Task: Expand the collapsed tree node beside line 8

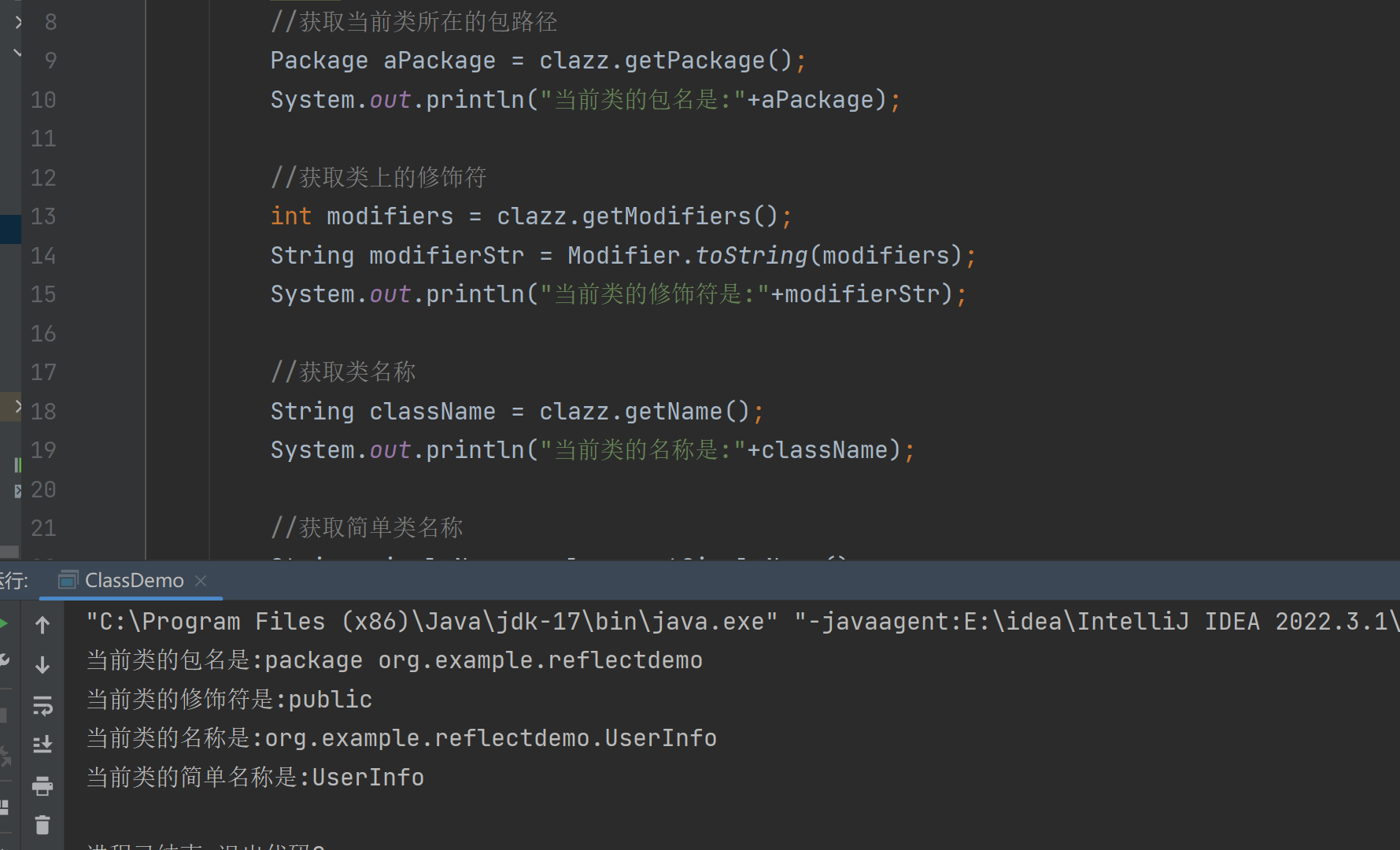Action: pos(18,22)
